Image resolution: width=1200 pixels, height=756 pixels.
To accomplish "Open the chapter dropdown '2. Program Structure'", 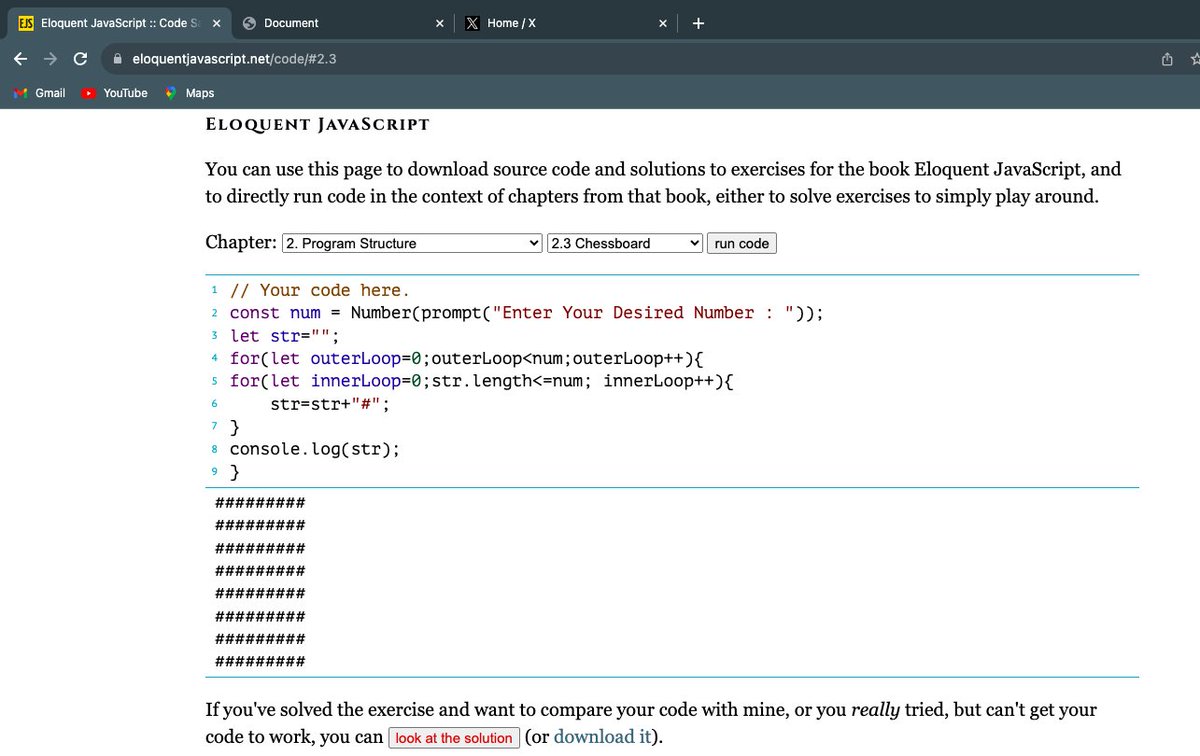I will click(413, 243).
